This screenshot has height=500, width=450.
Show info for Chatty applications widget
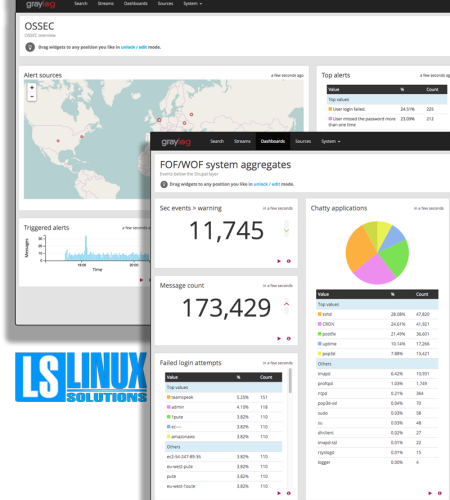pos(440,493)
